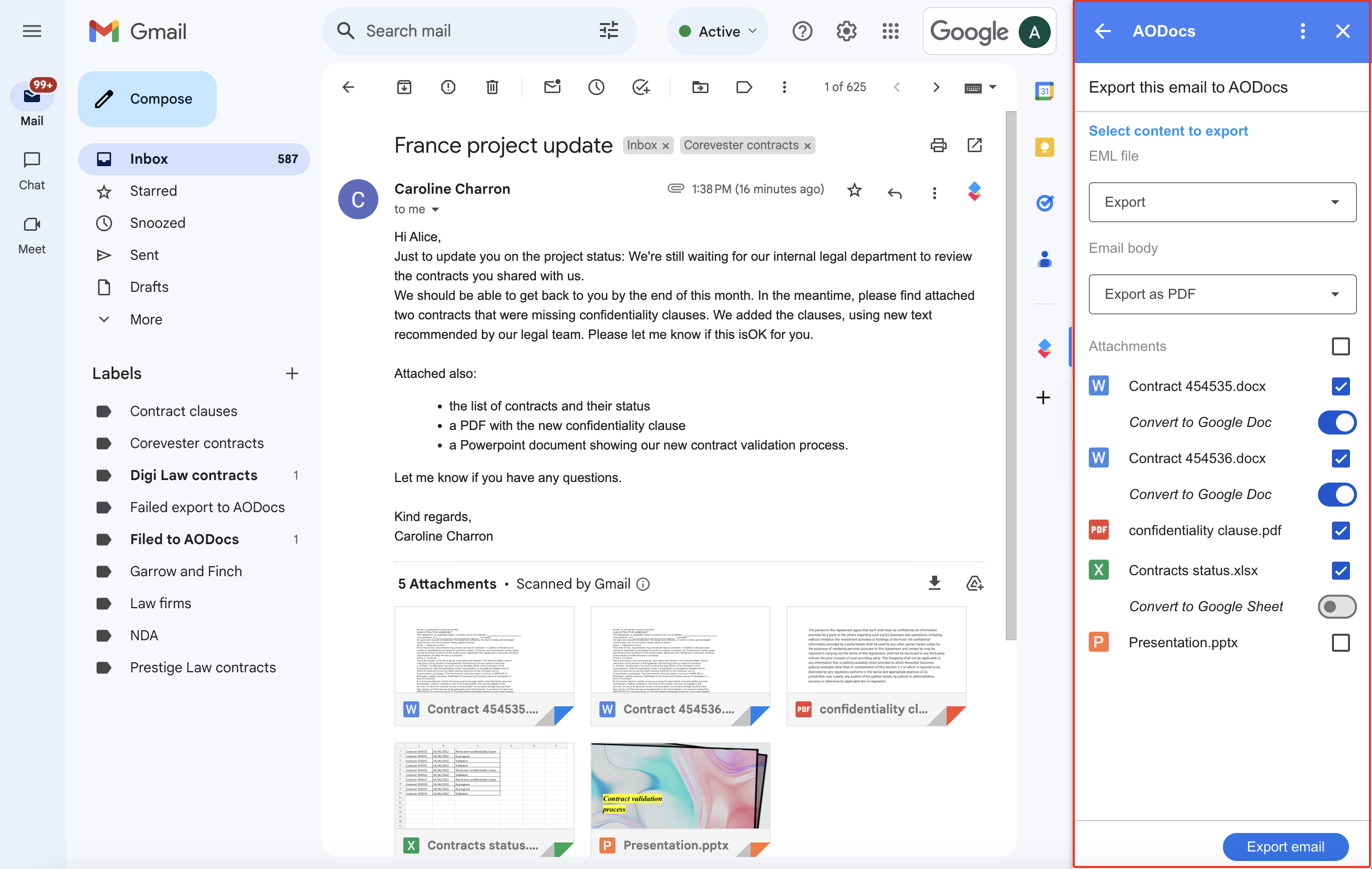
Task: Uncheck the Contract 454535.docx attachment
Action: [1340, 386]
